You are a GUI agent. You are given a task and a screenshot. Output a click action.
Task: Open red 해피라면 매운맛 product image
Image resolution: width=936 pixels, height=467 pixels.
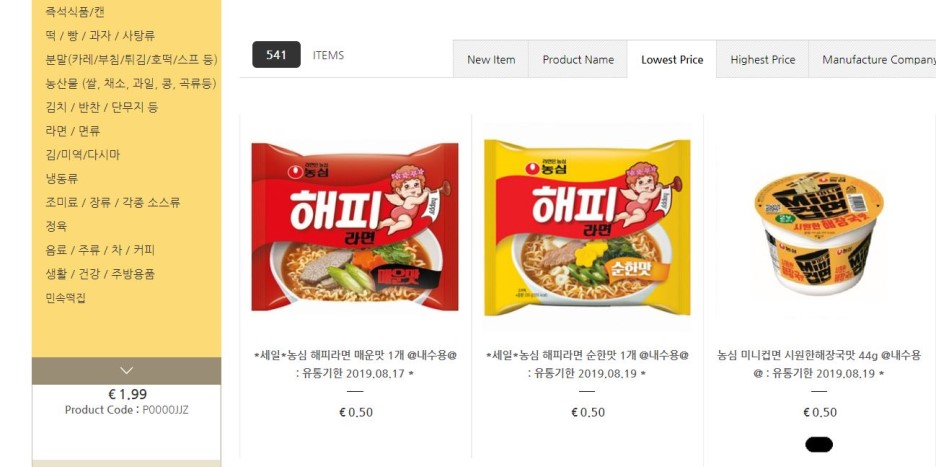coord(355,227)
